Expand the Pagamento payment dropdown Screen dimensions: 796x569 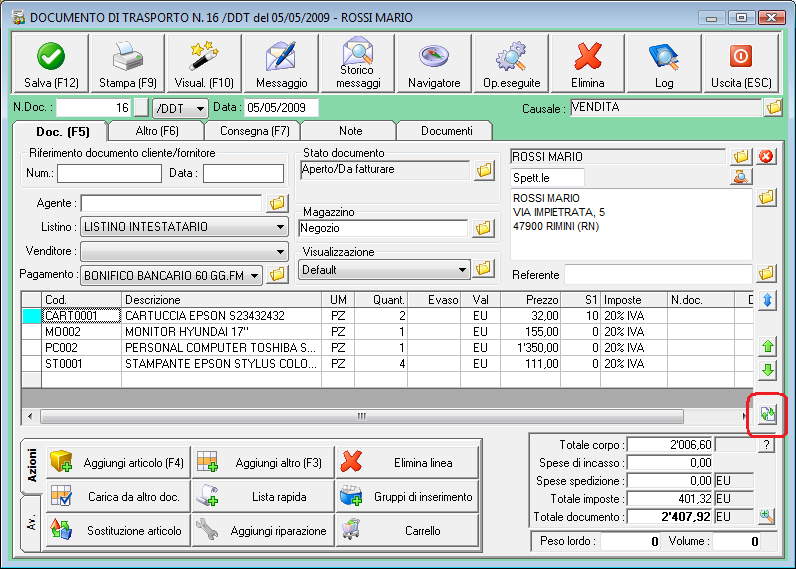coord(254,274)
